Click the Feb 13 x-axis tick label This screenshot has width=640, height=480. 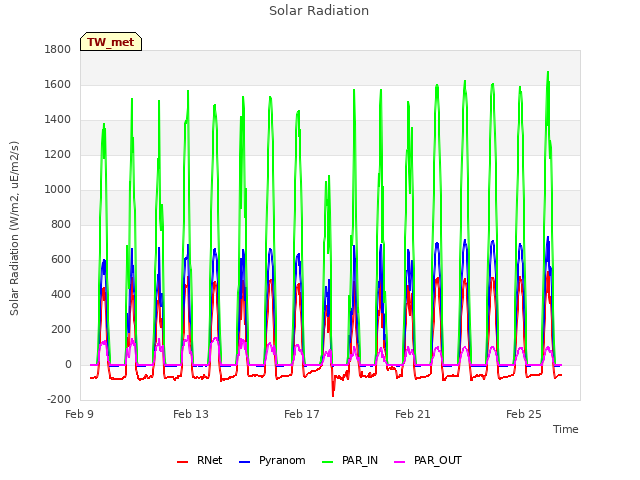tap(191, 414)
